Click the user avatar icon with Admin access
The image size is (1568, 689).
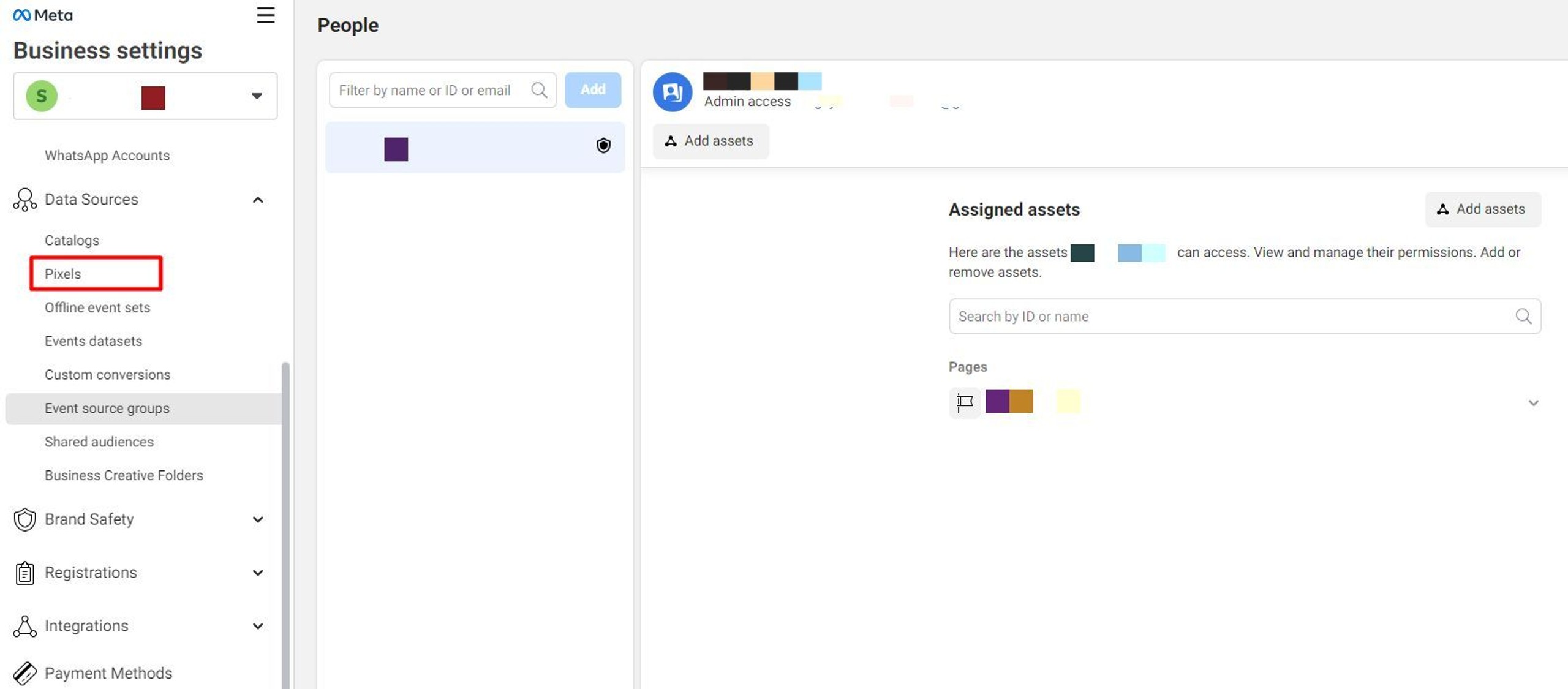click(x=672, y=92)
